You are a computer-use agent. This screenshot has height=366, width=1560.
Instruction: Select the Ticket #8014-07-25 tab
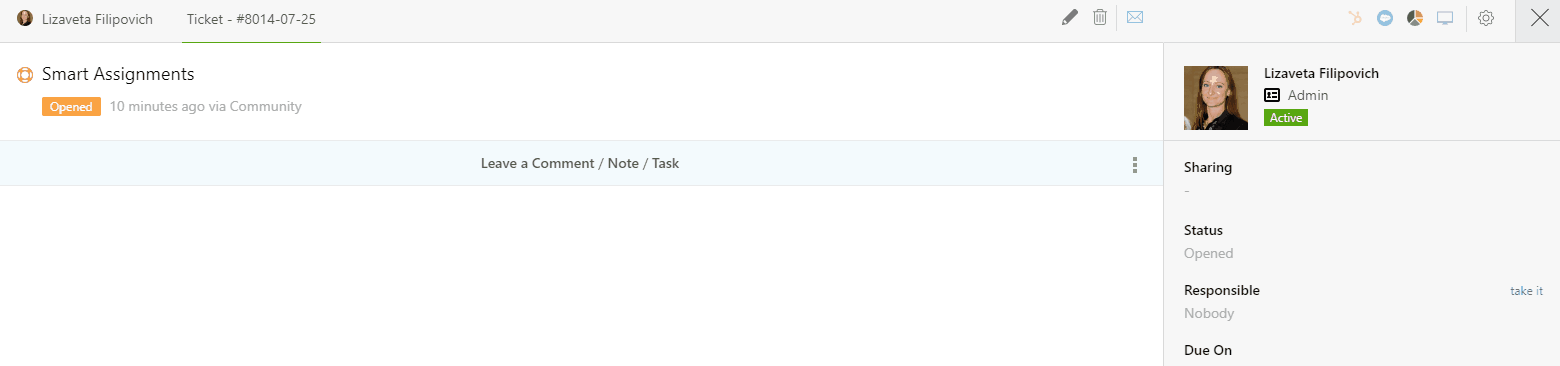pyautogui.click(x=251, y=19)
